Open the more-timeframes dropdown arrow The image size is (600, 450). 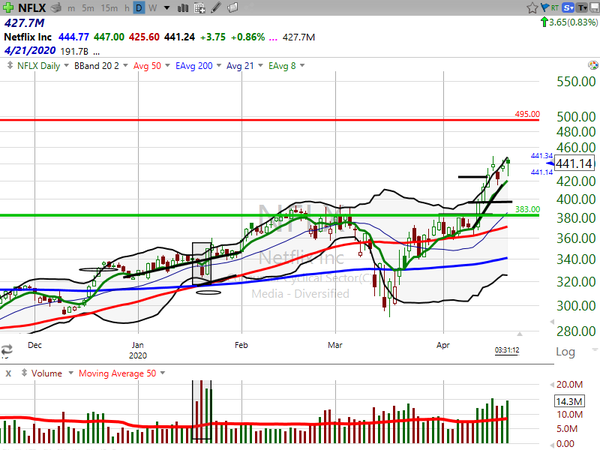167,8
